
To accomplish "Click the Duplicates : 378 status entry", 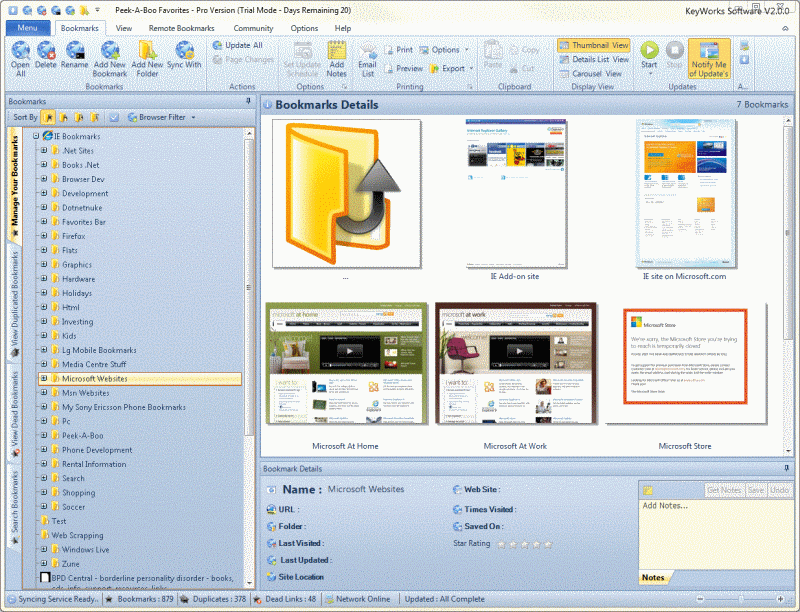I will (213, 599).
